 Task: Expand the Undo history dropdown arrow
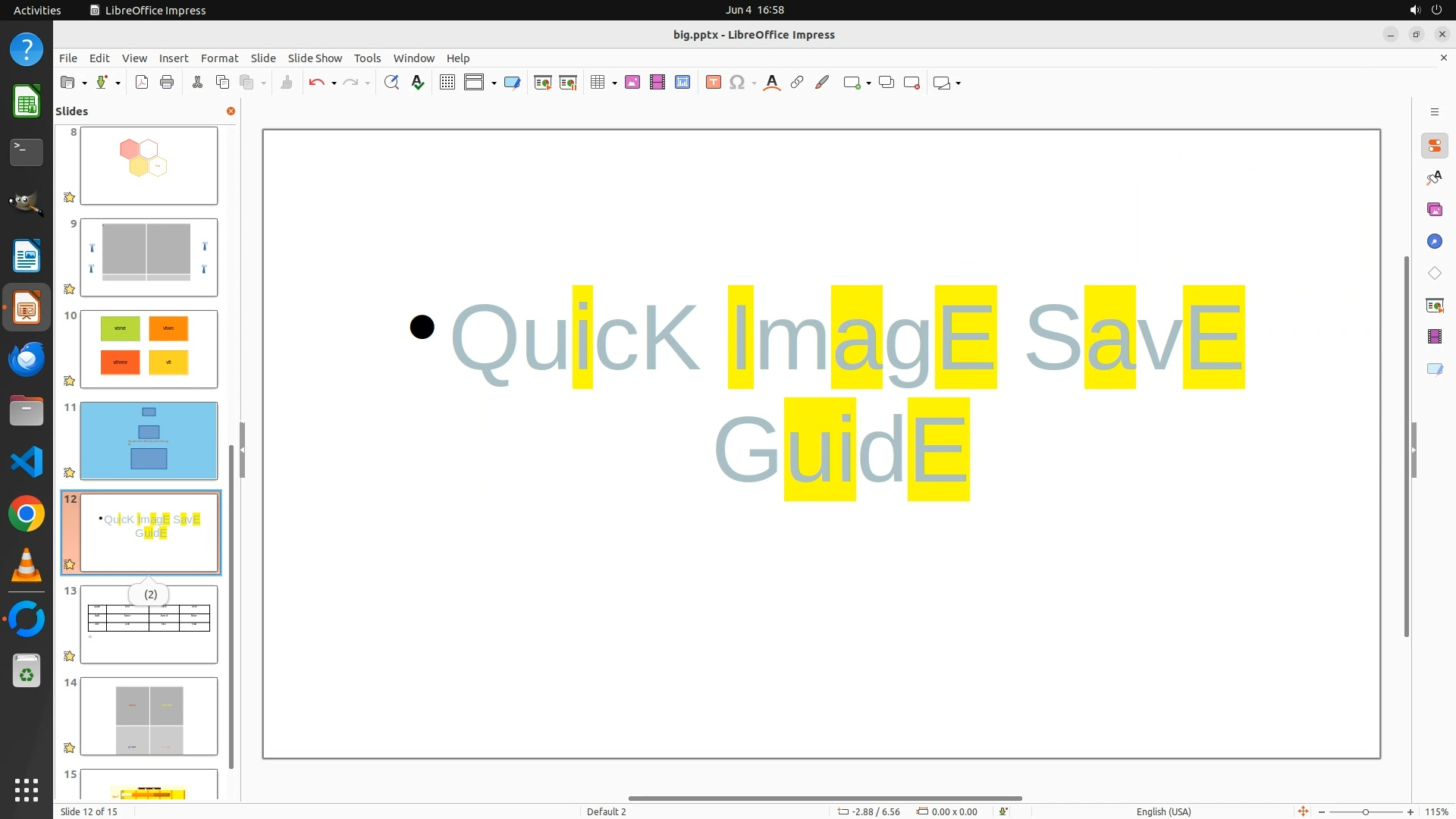[334, 83]
